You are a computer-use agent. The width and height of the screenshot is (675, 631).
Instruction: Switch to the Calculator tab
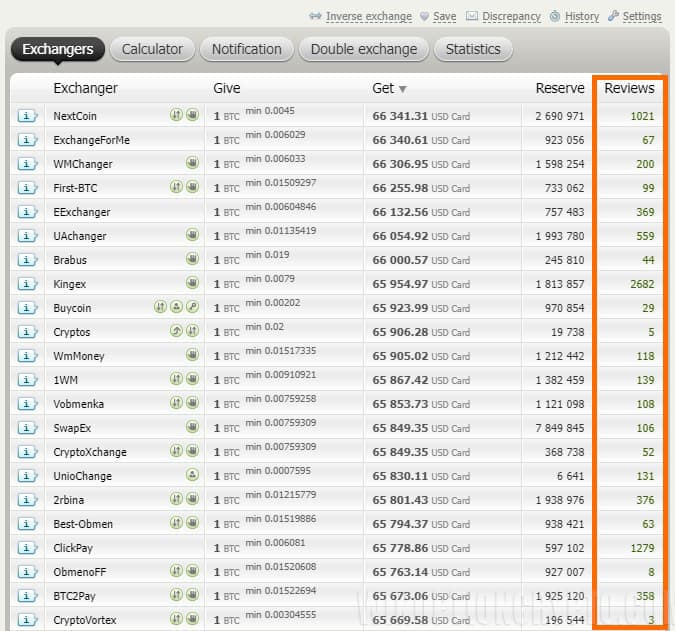tap(152, 49)
